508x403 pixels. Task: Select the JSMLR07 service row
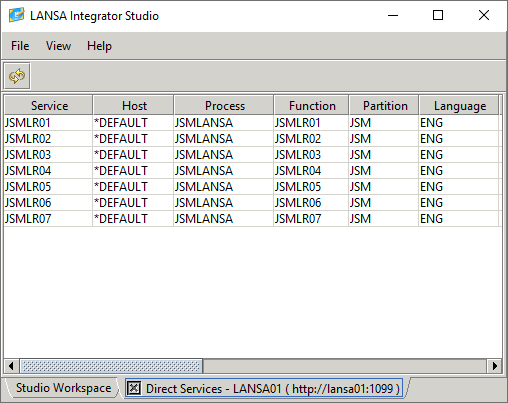(x=252, y=219)
